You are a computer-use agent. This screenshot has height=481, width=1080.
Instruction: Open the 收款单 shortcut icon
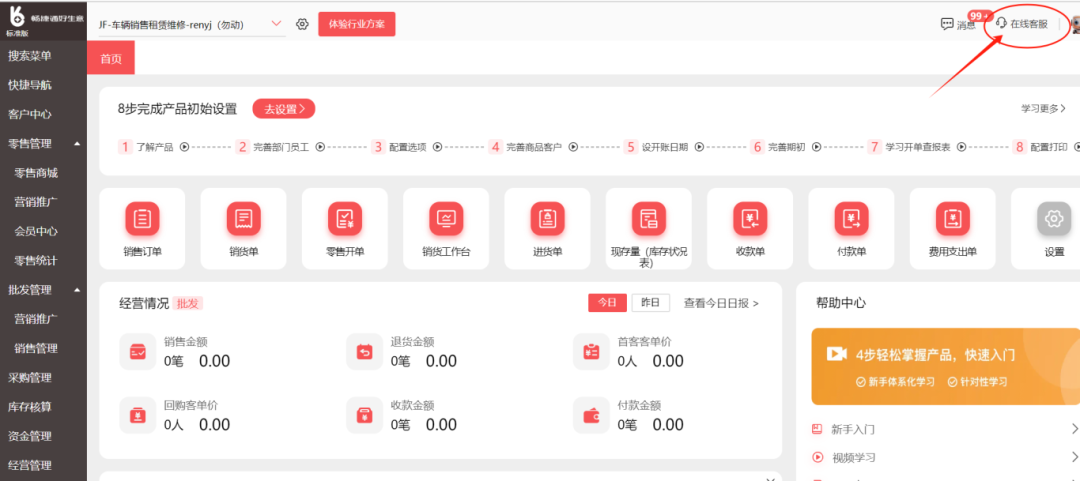click(x=750, y=220)
